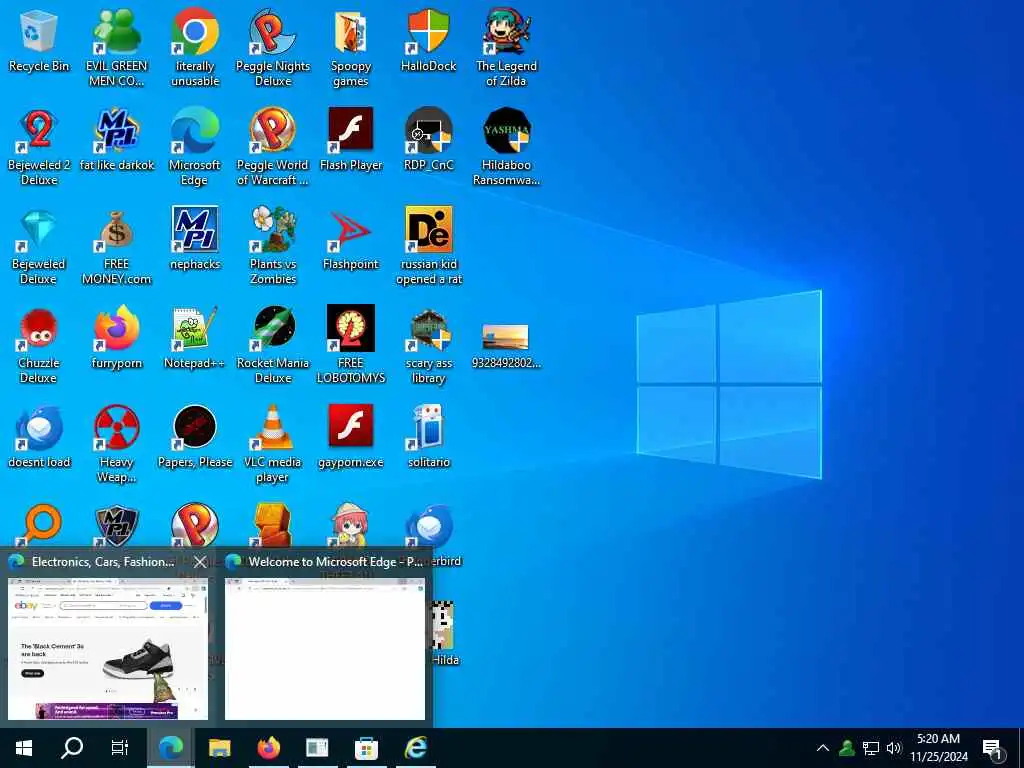The image size is (1024, 768).
Task: Click the Edge icon on the taskbar
Action: tap(171, 748)
